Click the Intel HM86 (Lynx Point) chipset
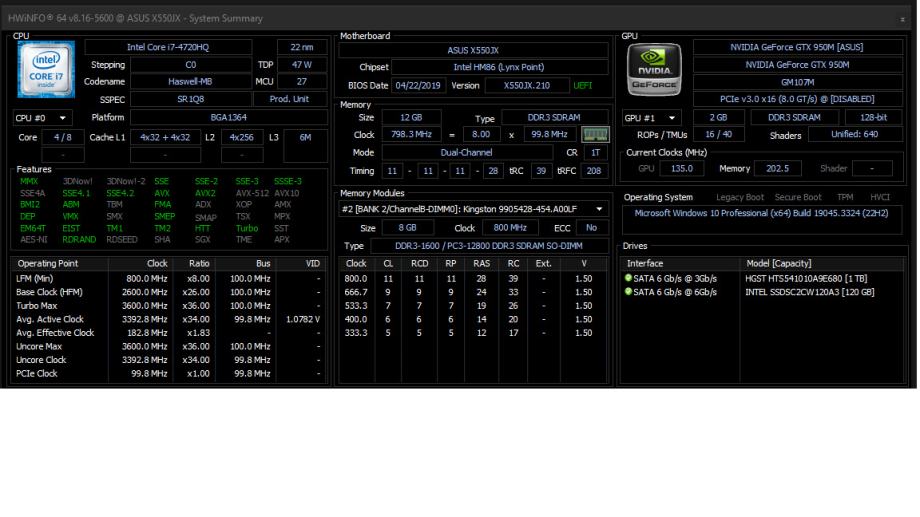Viewport: 920px width, 517px height. (499, 67)
